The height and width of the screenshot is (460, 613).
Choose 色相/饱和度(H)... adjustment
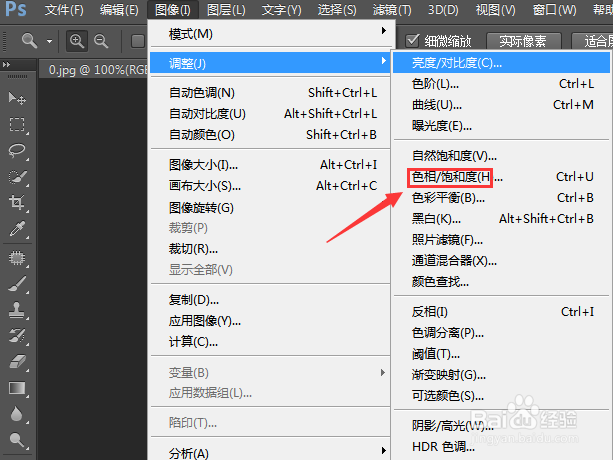(501, 177)
